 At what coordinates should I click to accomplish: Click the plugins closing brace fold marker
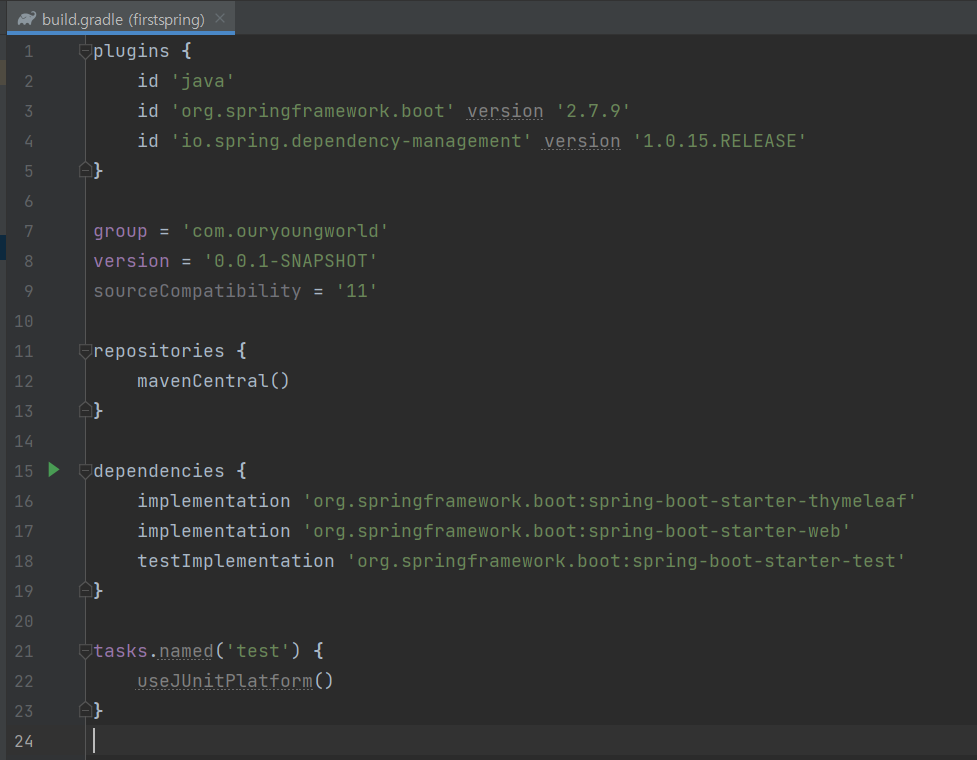pyautogui.click(x=85, y=169)
